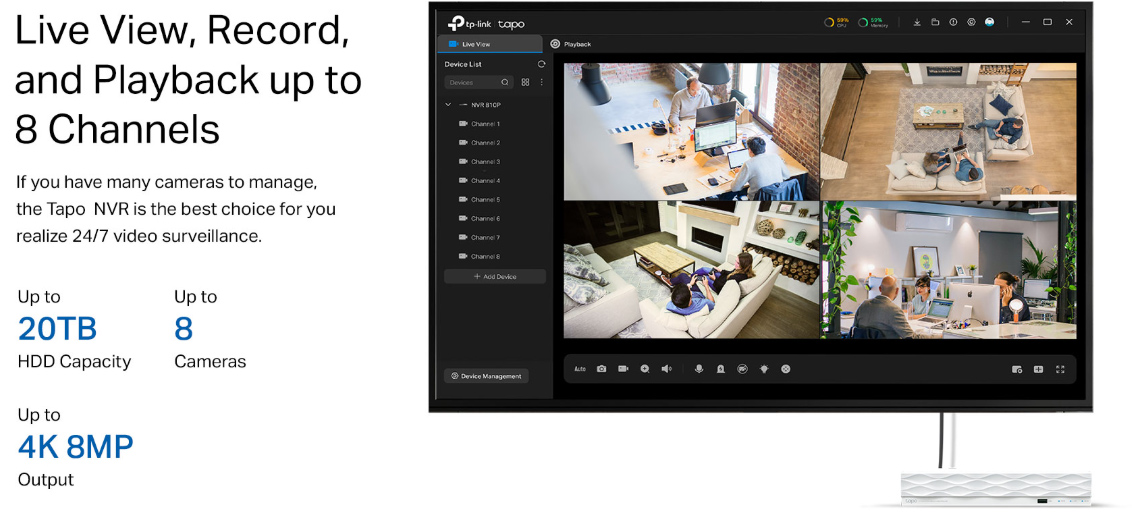Open the downloads icon in title bar
Image resolution: width=1132 pixels, height=523 pixels.
[917, 22]
